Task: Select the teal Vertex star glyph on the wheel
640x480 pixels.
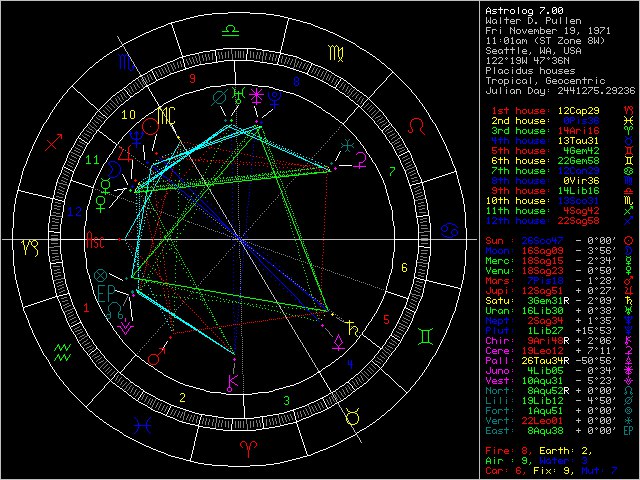Action: 347,145
